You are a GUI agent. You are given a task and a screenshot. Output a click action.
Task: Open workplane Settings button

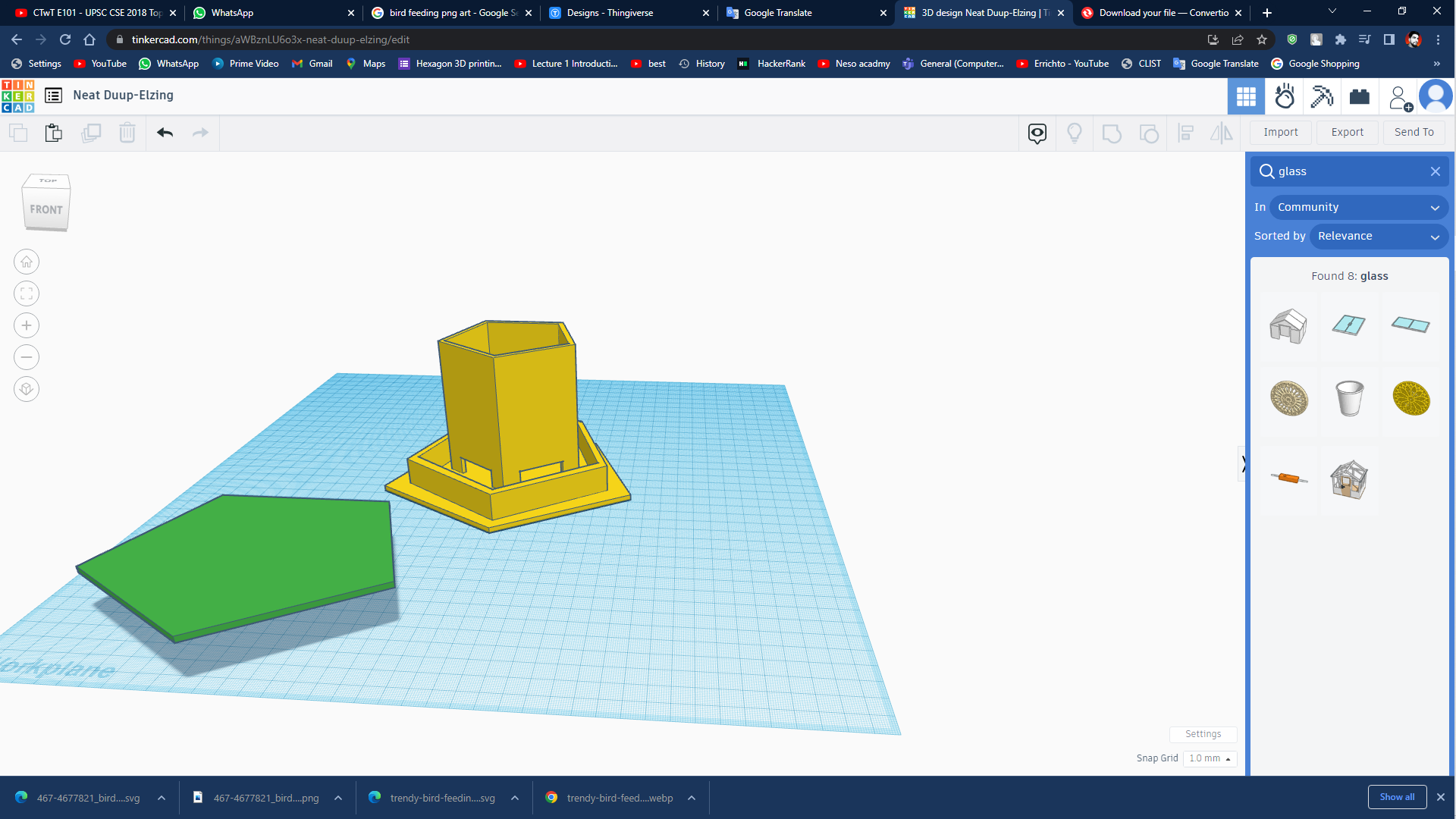(x=1203, y=734)
